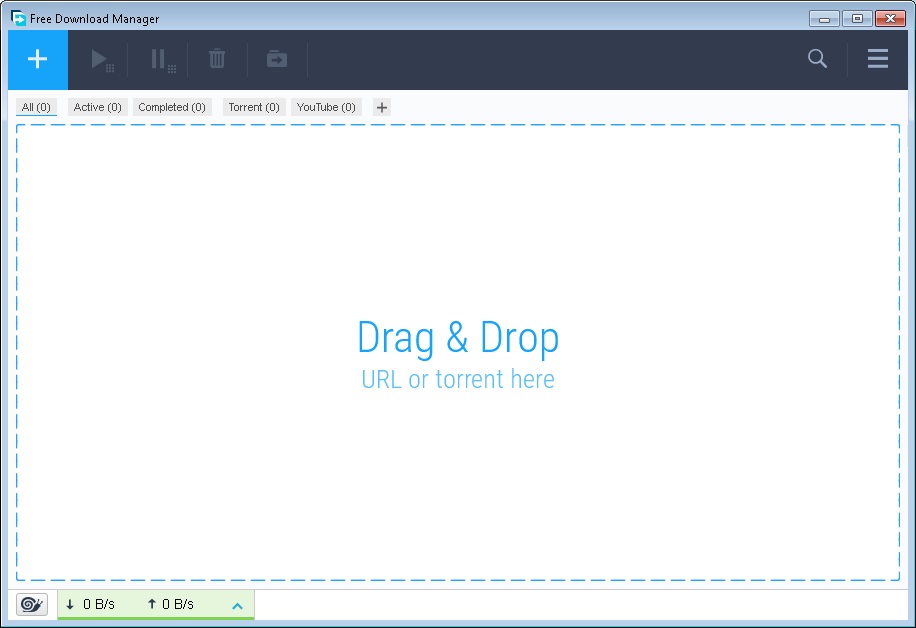Toggle snail mode speed limiting
Screen dimensions: 916x628
coord(30,604)
